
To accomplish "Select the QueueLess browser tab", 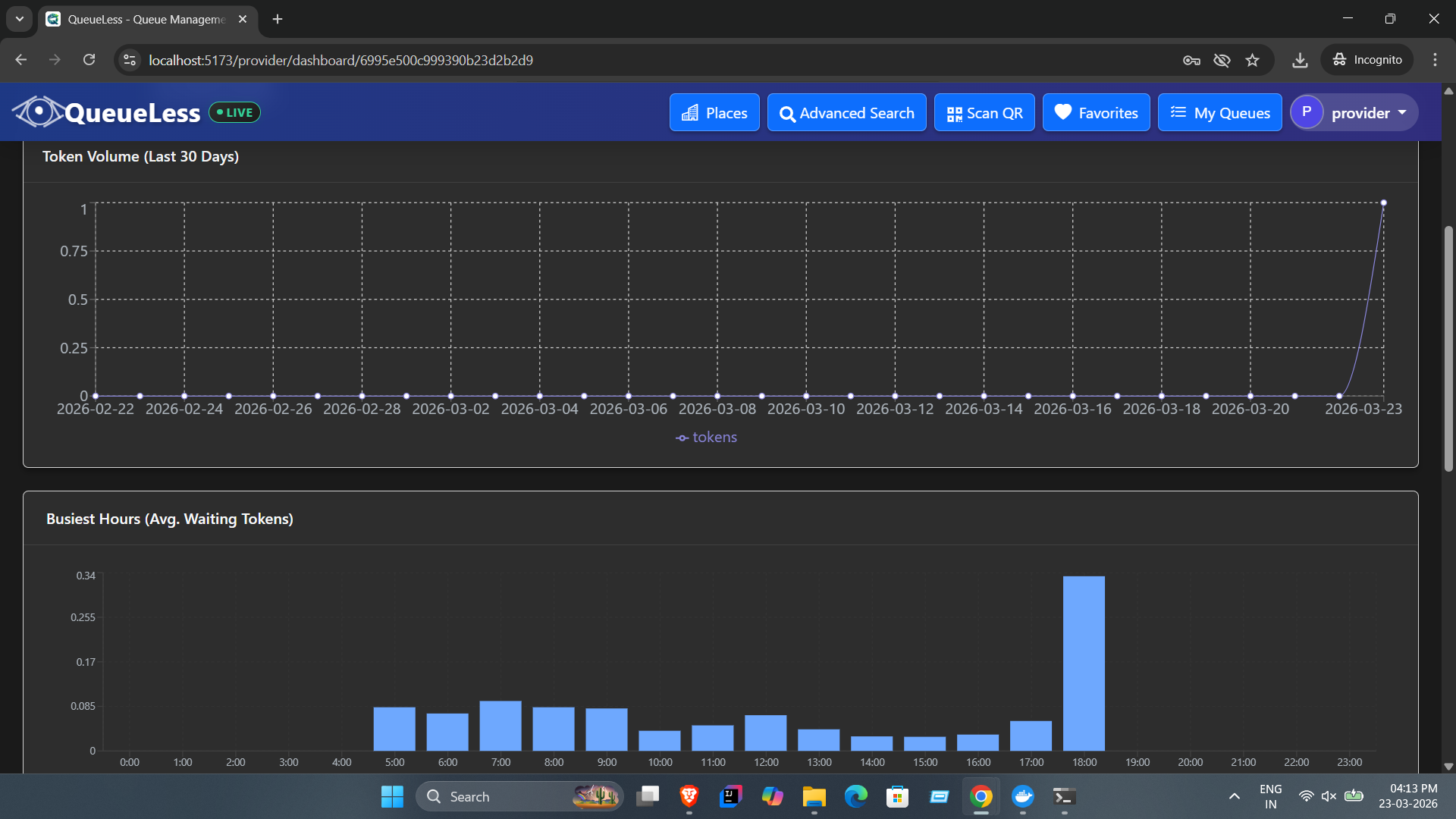I will click(148, 19).
